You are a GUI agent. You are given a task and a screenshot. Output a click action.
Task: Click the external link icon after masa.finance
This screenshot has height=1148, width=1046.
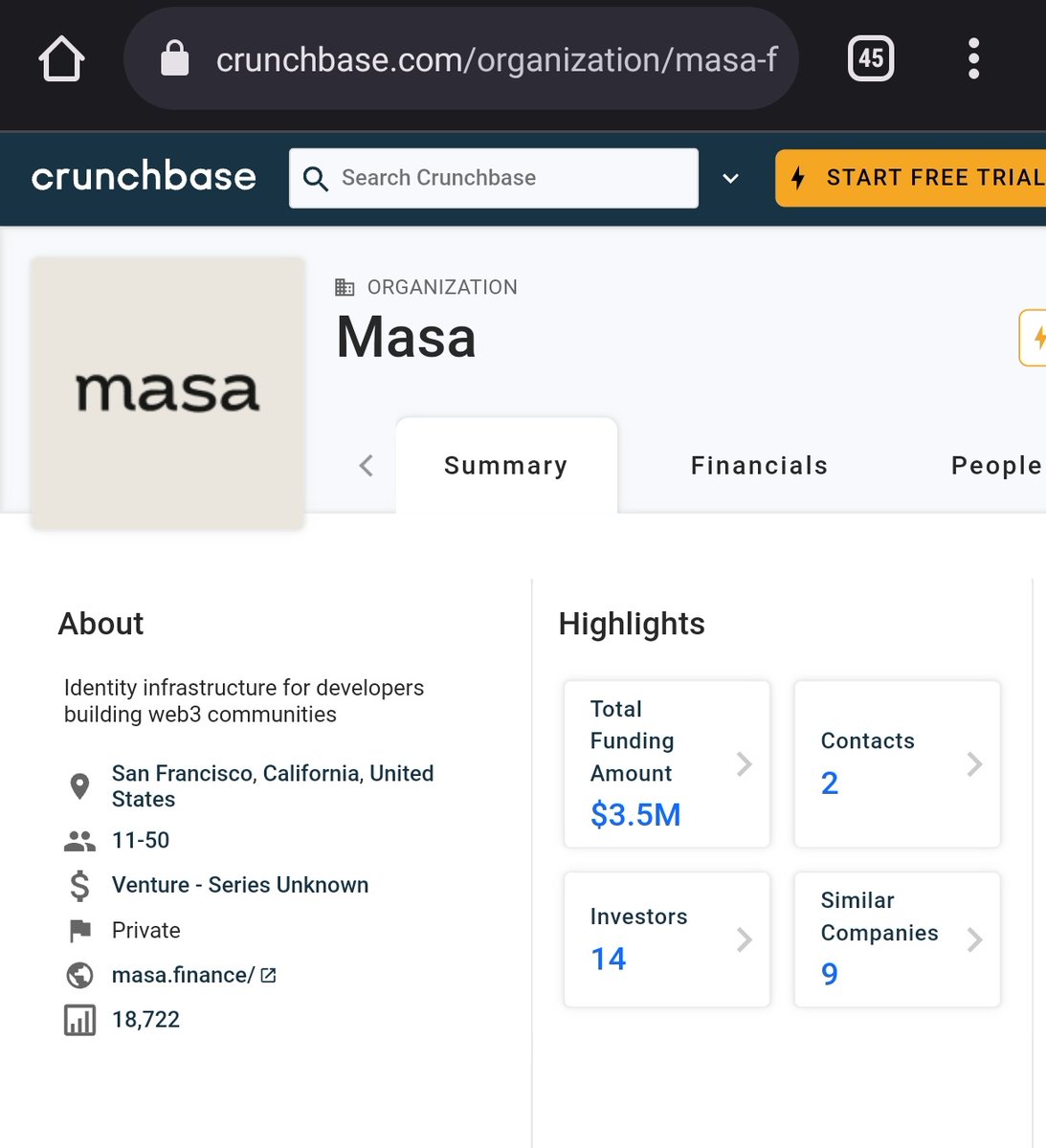[x=269, y=975]
